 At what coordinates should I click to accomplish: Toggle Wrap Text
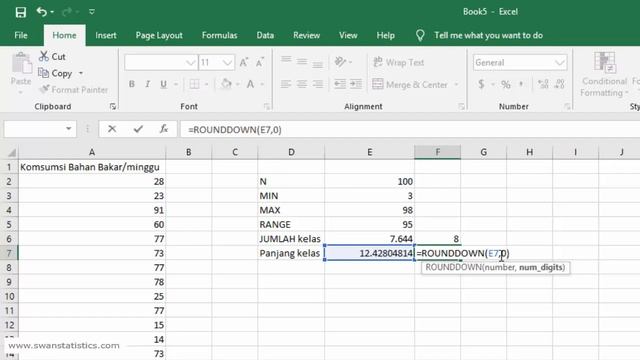click(399, 62)
